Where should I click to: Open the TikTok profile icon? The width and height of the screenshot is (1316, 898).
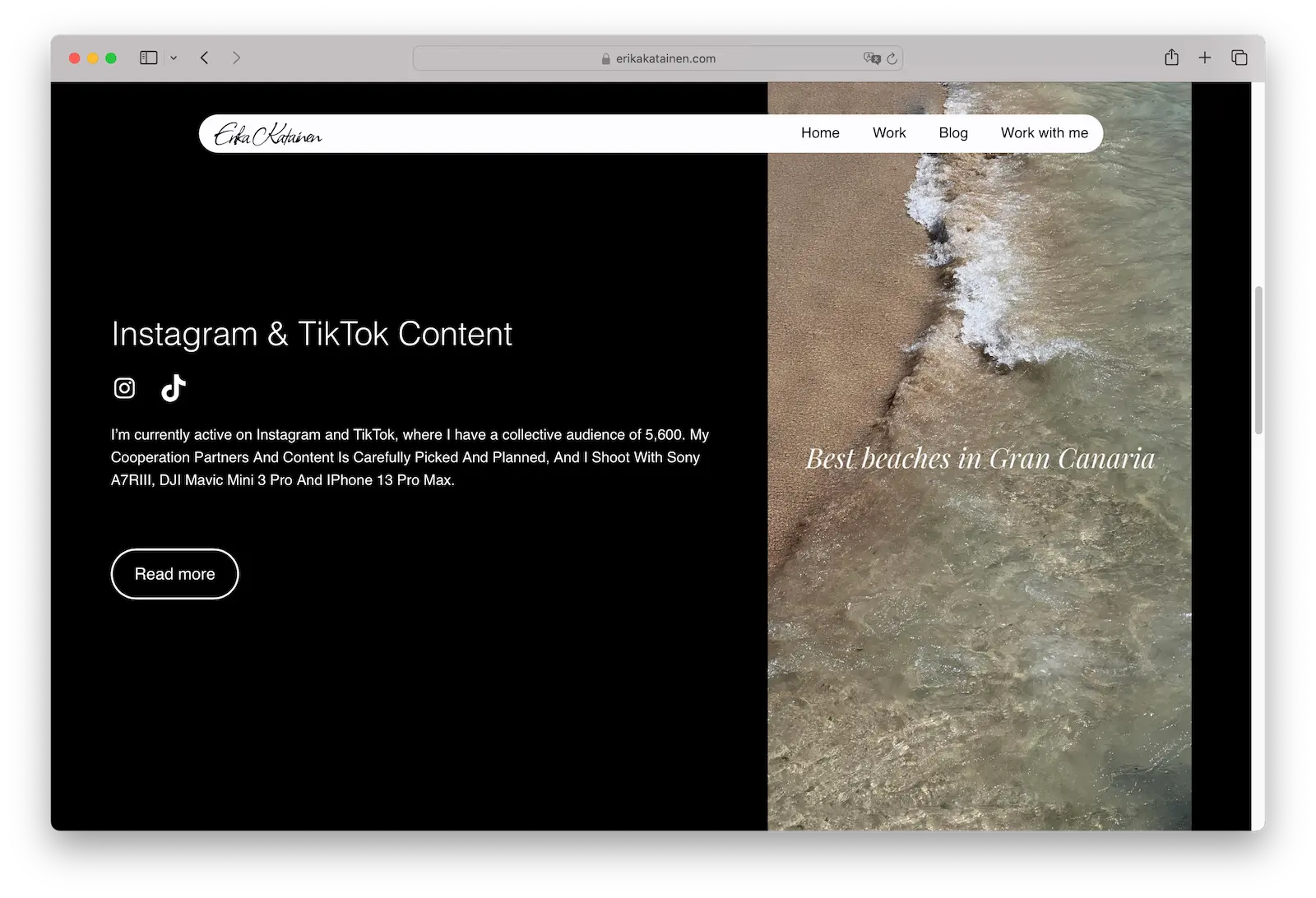173,388
